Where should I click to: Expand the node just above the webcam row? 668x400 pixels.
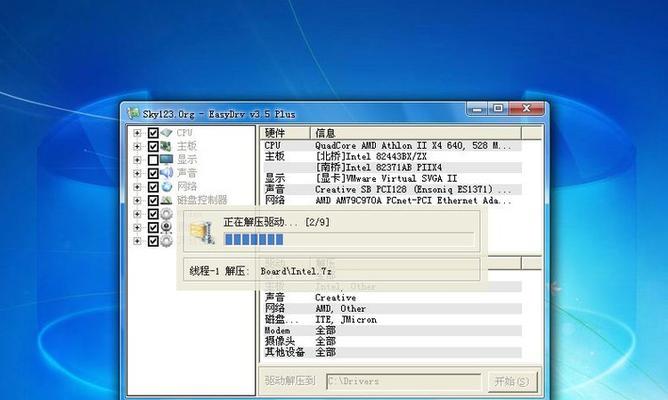[137, 214]
